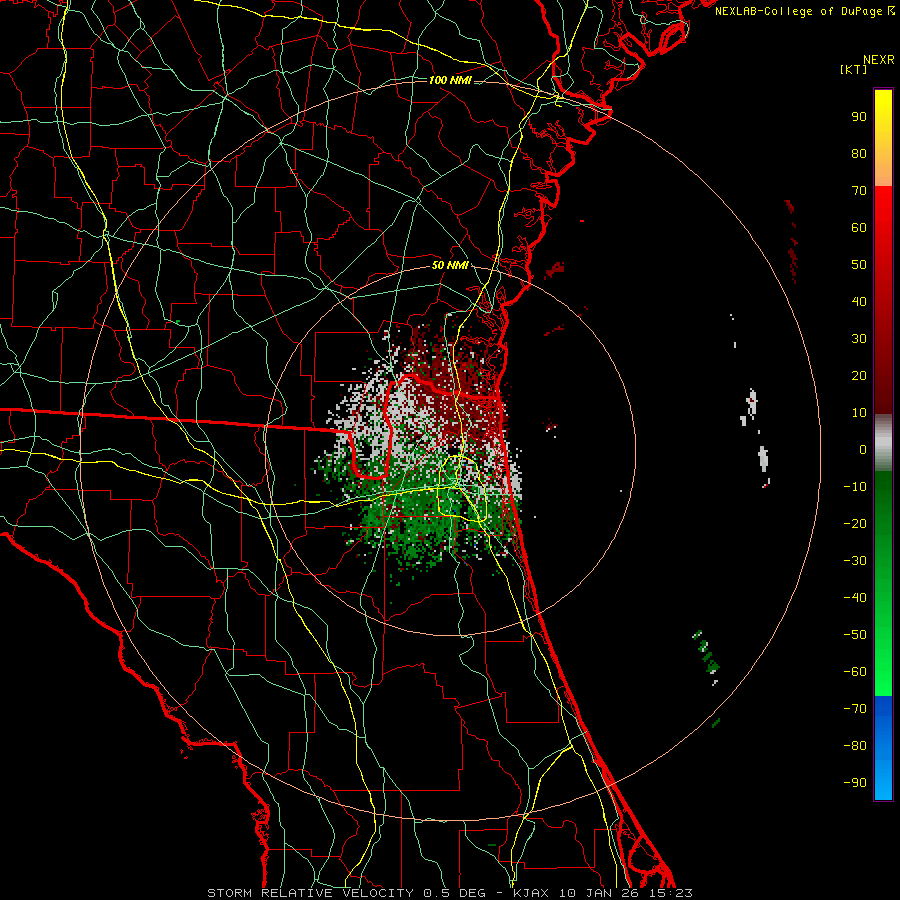Click the 80 value on the velocity scale
Screen dimensions: 900x900
859,154
